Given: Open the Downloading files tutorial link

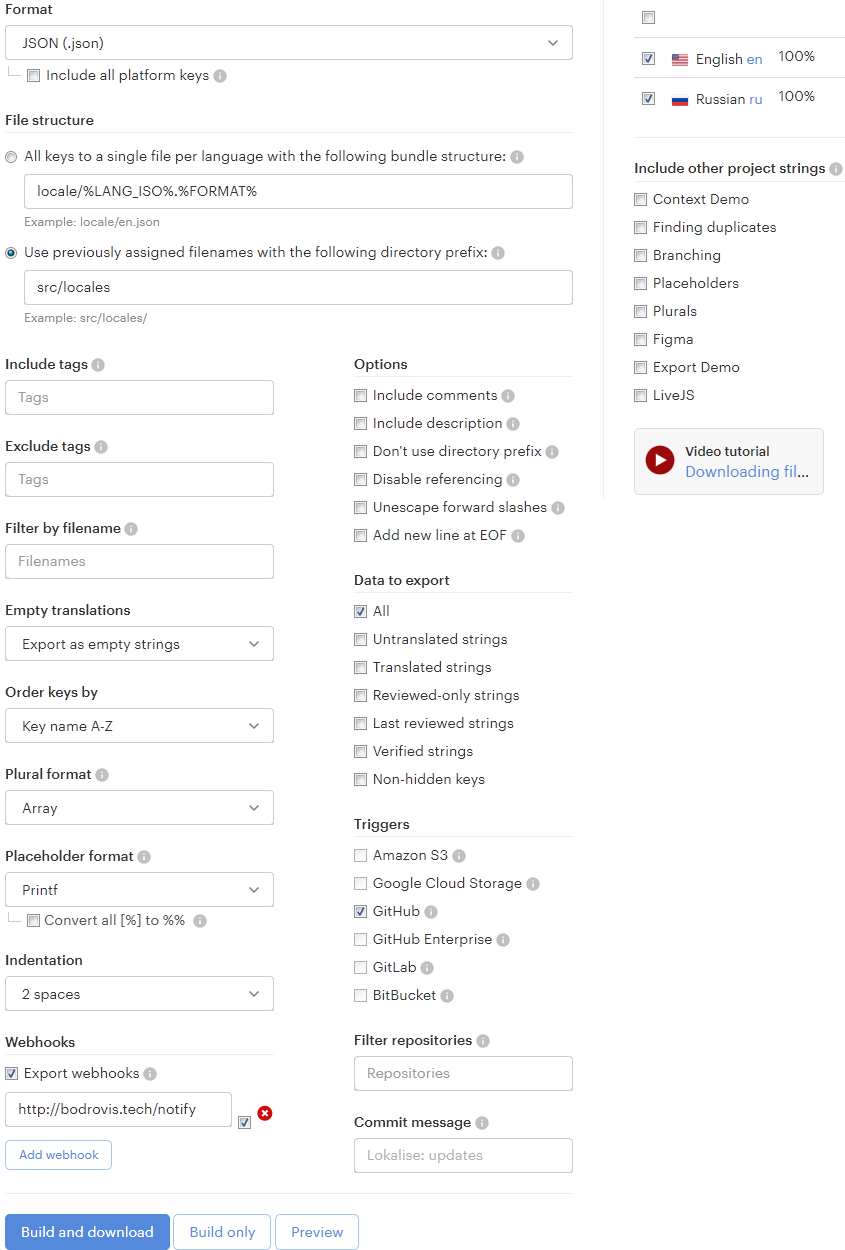Looking at the screenshot, I should (747, 472).
